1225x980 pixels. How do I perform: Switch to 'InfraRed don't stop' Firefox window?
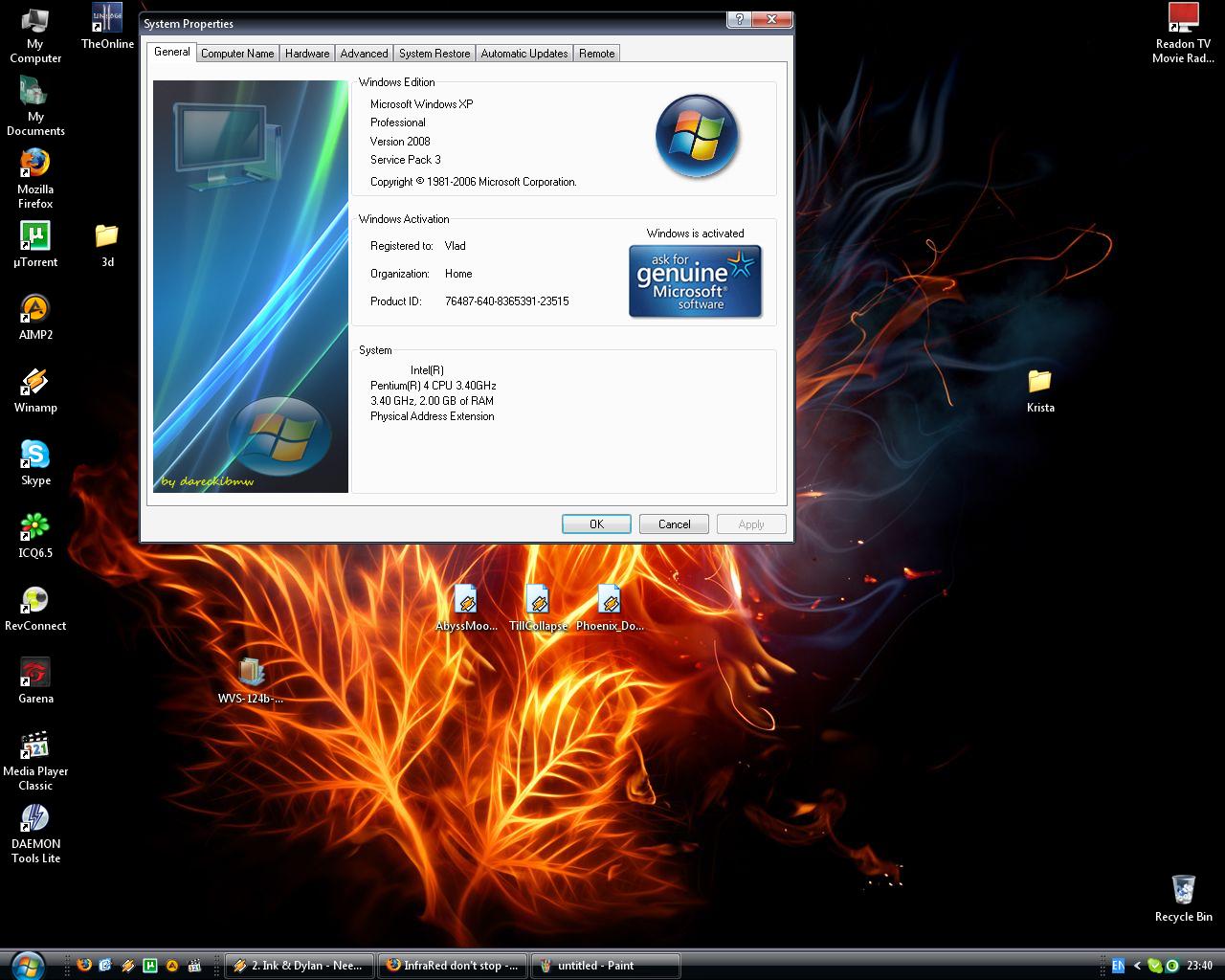point(453,965)
